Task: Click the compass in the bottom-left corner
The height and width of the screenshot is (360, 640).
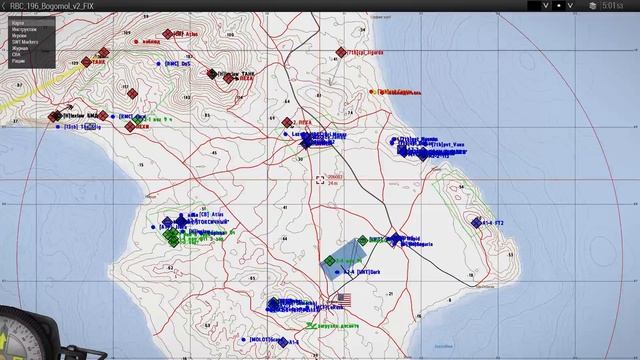Action: [24, 334]
